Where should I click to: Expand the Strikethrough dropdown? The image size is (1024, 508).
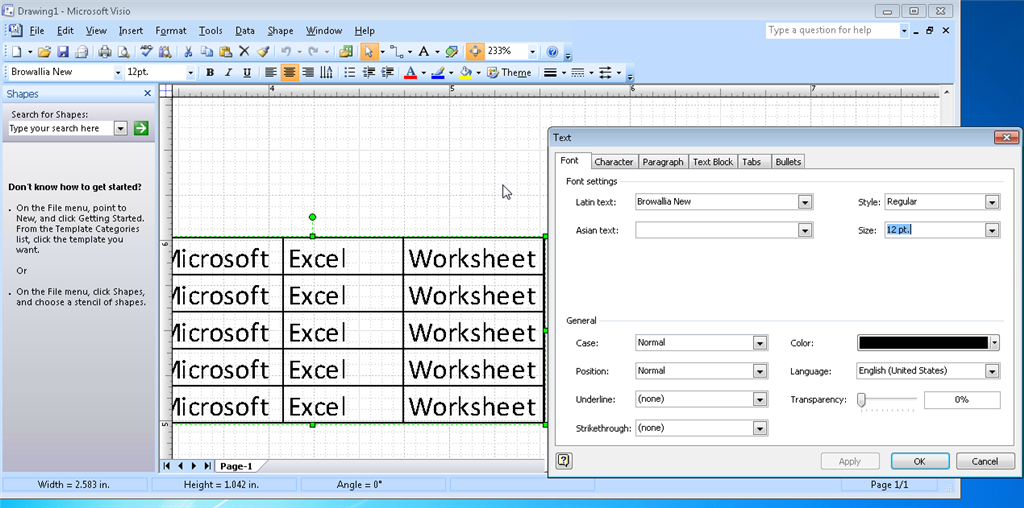point(760,428)
